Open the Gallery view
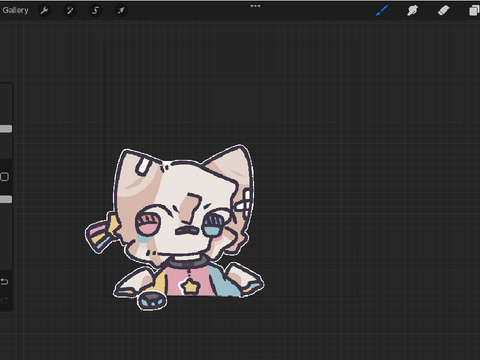Screen dimensions: 480x360 15,10
